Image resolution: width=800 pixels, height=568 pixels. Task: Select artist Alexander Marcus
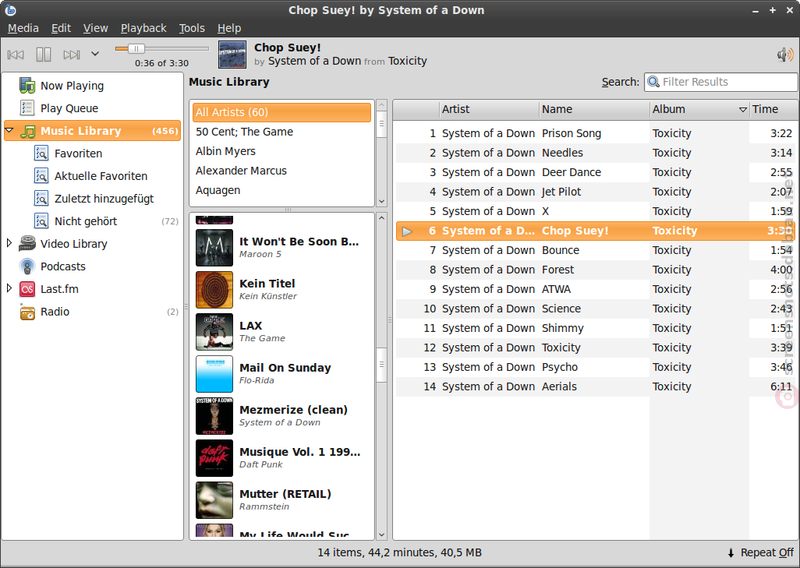tap(282, 170)
